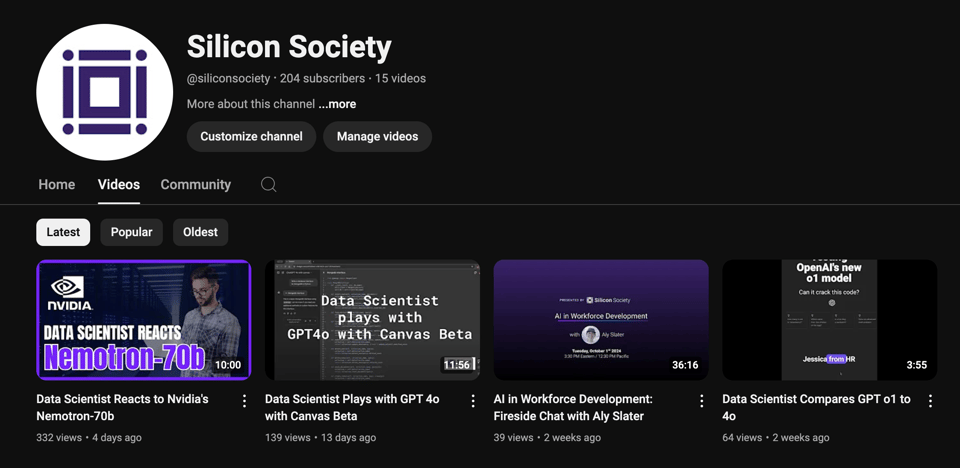
Task: Open the AI in Workforce Development thumbnail
Action: [x=601, y=320]
